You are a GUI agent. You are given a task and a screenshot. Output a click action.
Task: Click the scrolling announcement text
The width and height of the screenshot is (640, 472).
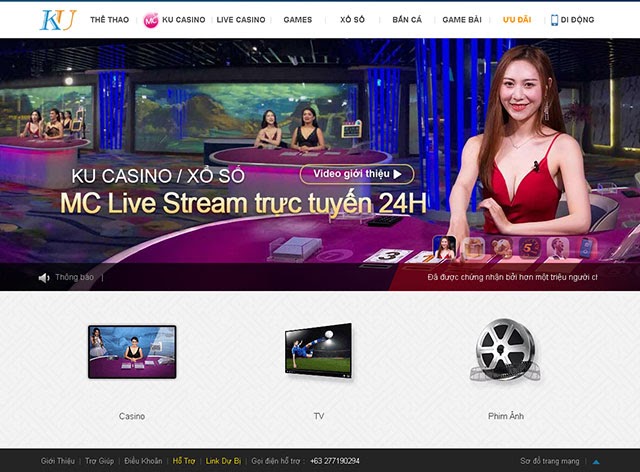tap(512, 277)
